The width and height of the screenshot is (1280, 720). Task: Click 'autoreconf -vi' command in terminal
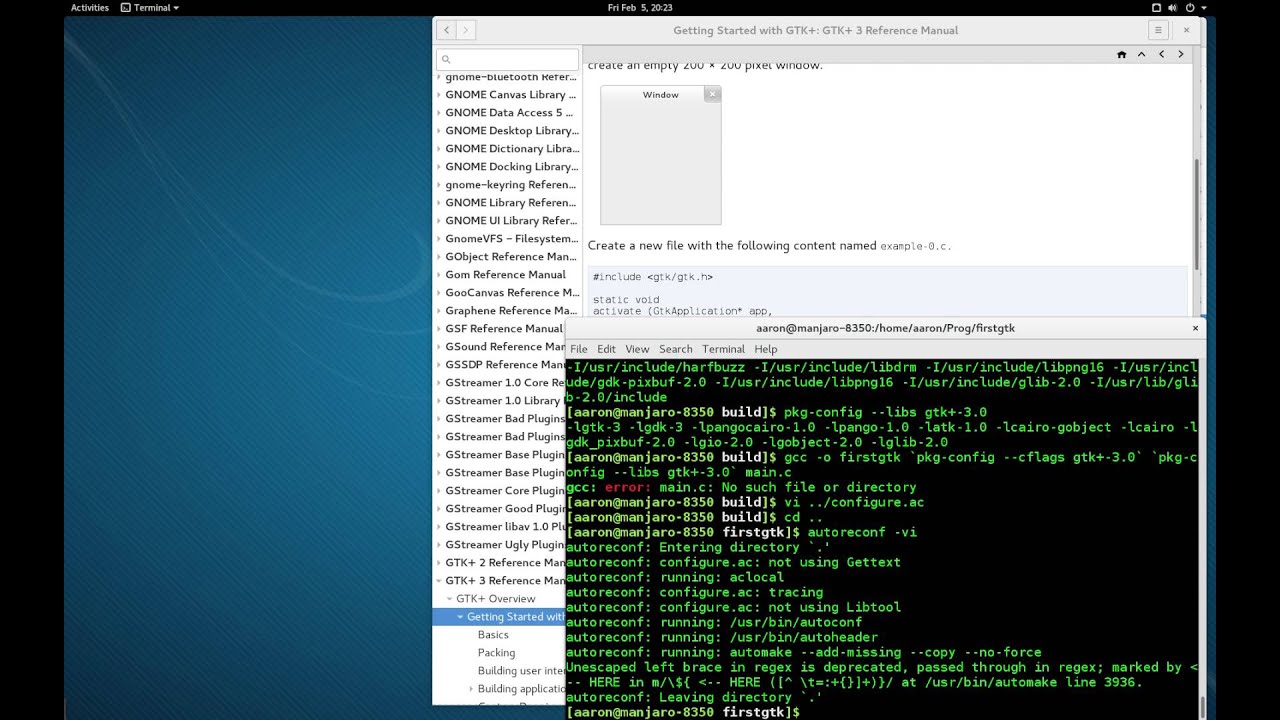tap(862, 533)
